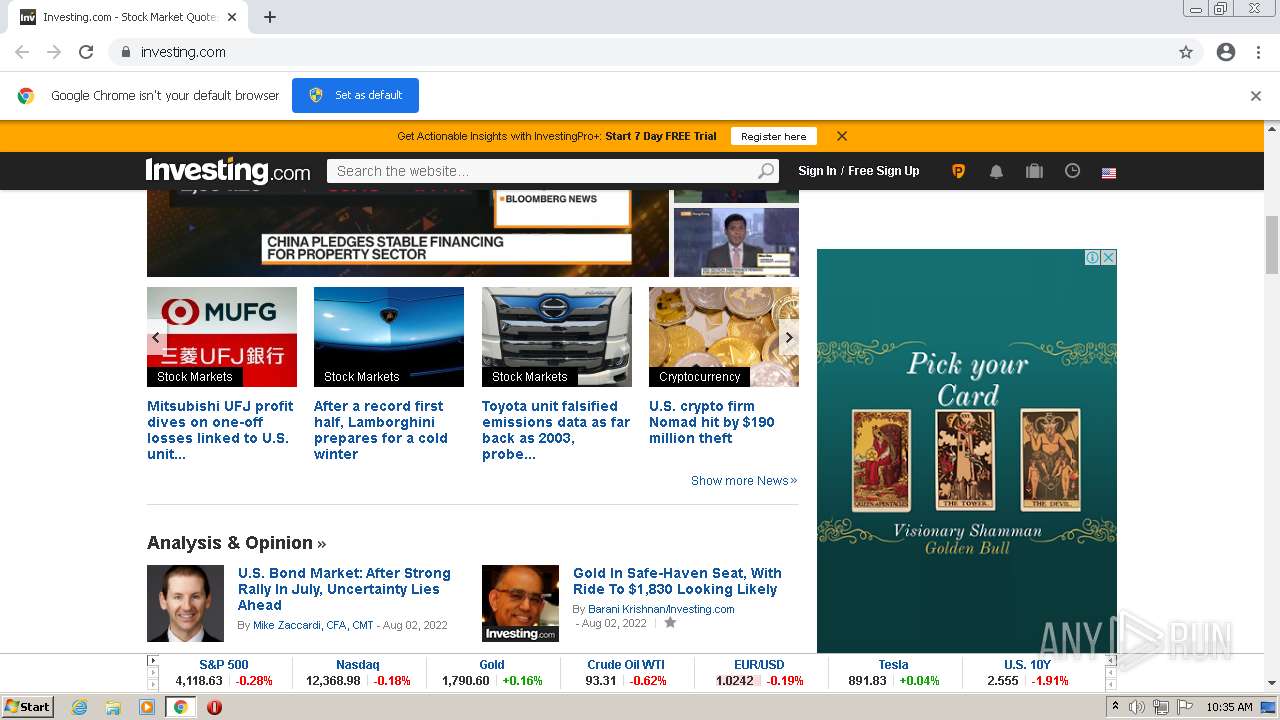Save the Gold article with star icon
The height and width of the screenshot is (720, 1280).
click(x=670, y=622)
